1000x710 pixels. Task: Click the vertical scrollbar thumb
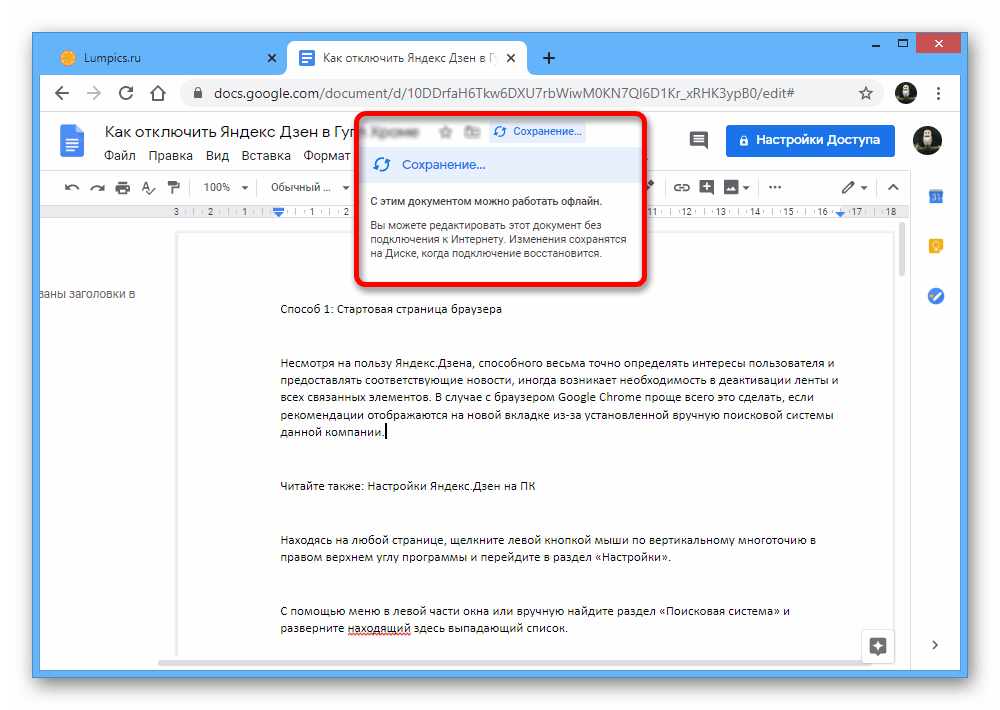(902, 249)
